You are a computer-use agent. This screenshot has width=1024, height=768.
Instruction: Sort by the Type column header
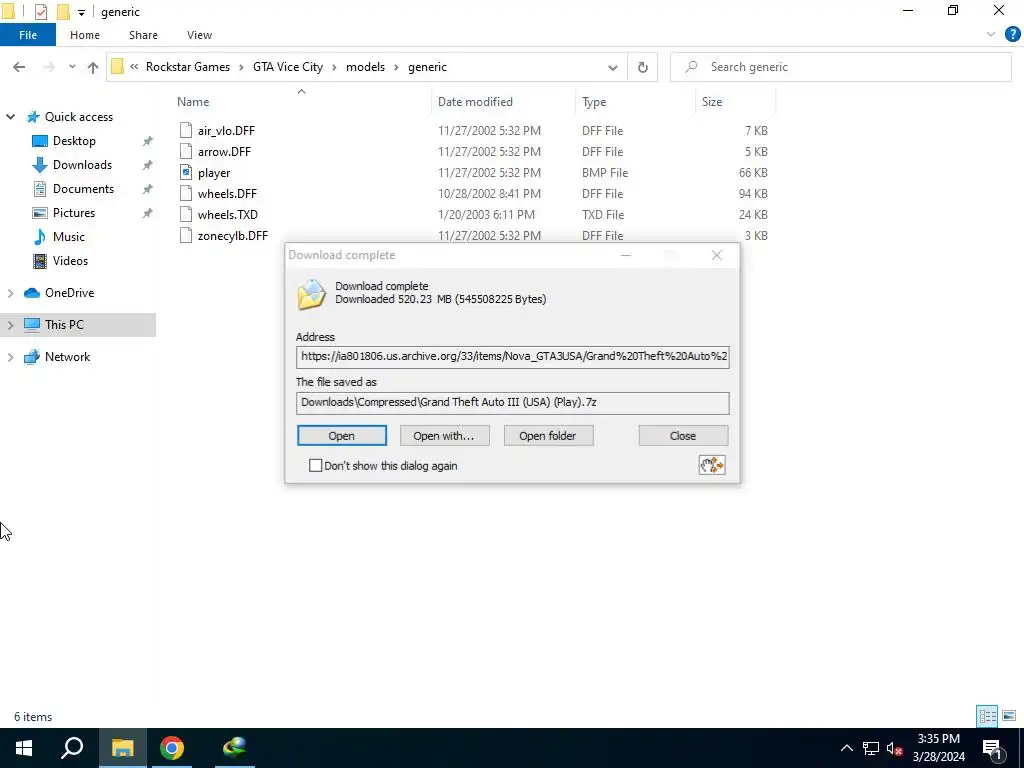tap(594, 102)
